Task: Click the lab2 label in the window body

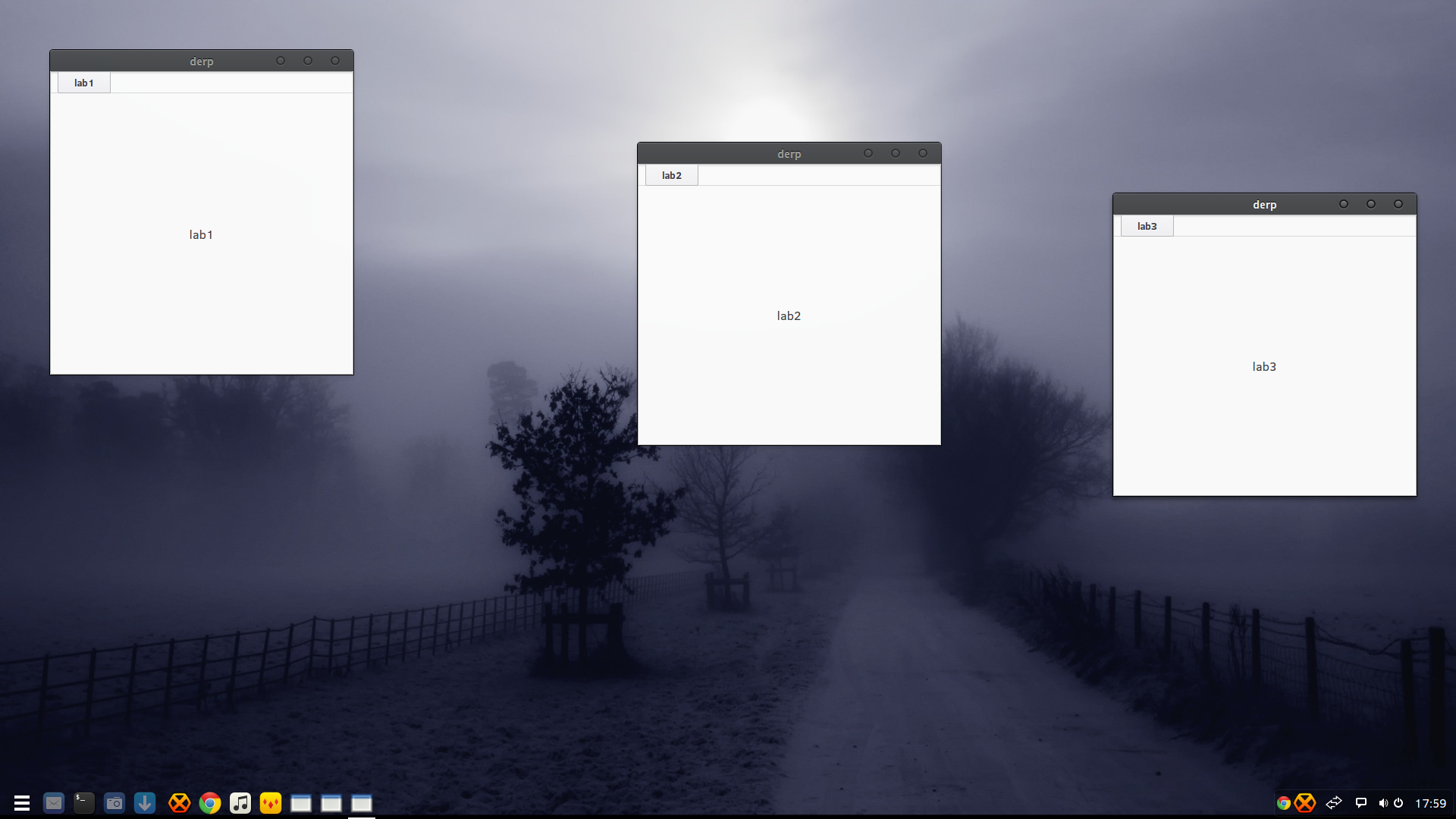Action: click(789, 315)
